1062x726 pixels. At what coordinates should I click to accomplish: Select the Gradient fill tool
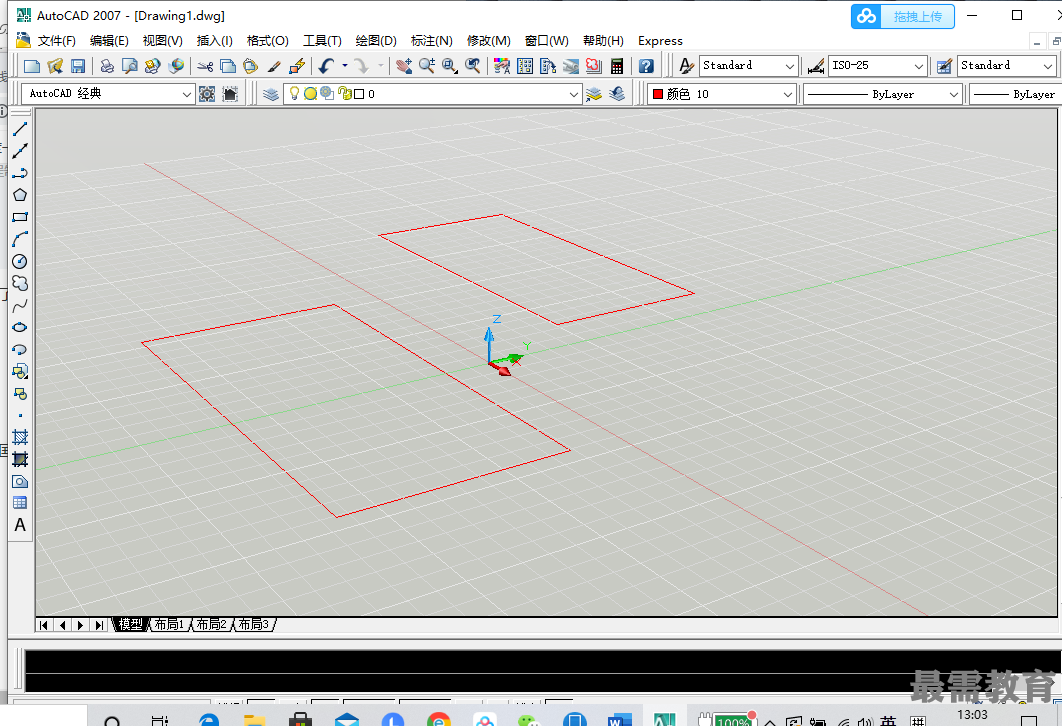(20, 459)
